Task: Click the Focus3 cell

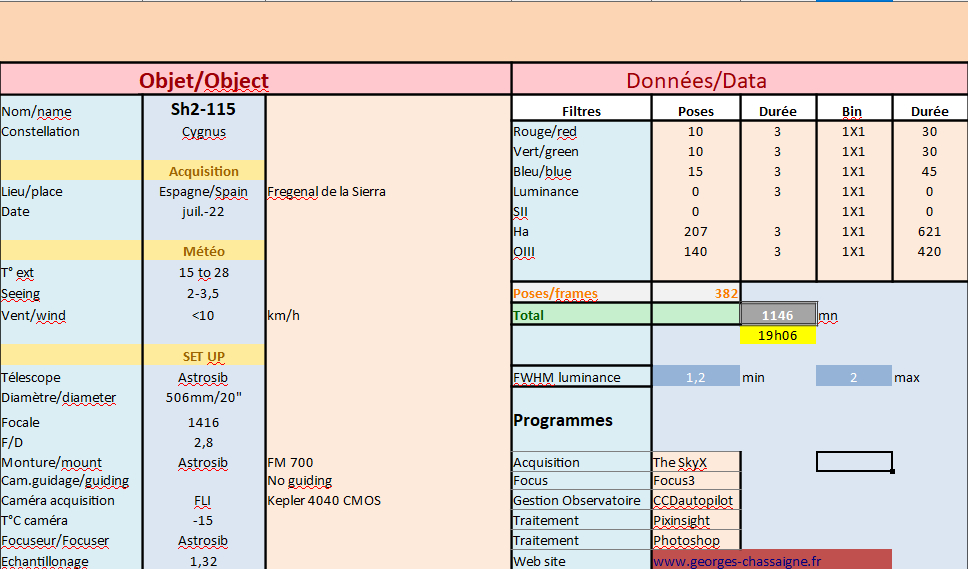Action: pyautogui.click(x=696, y=481)
